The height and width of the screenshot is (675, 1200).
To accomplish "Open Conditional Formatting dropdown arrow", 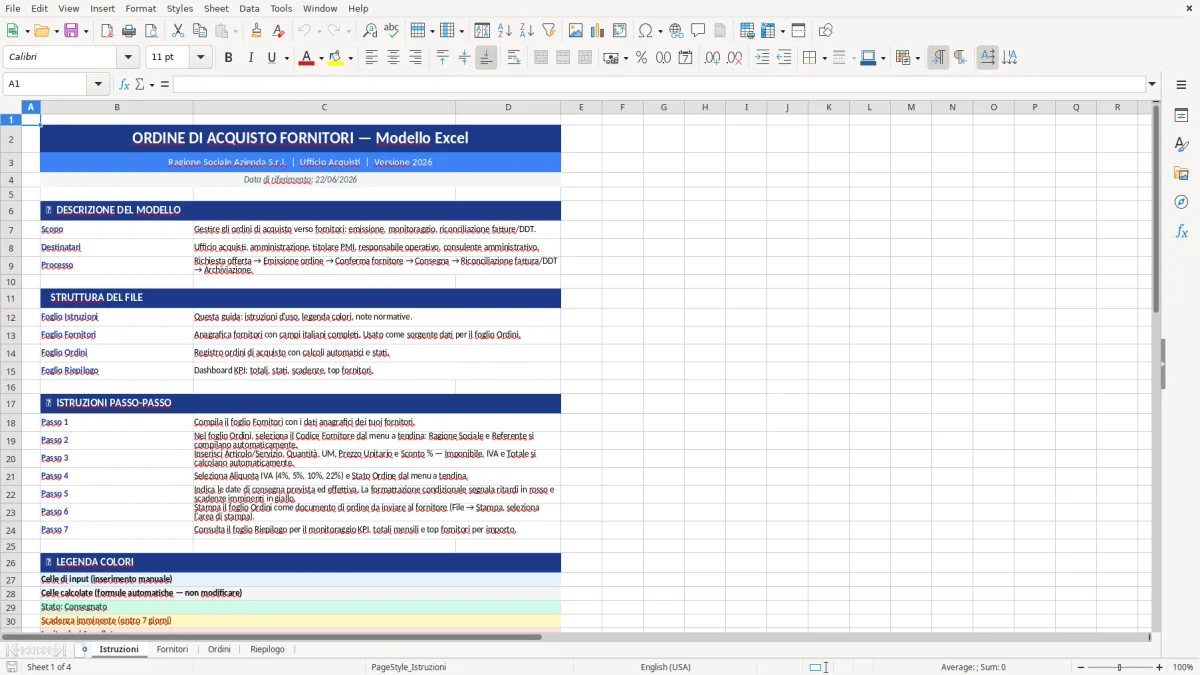I will tap(917, 58).
